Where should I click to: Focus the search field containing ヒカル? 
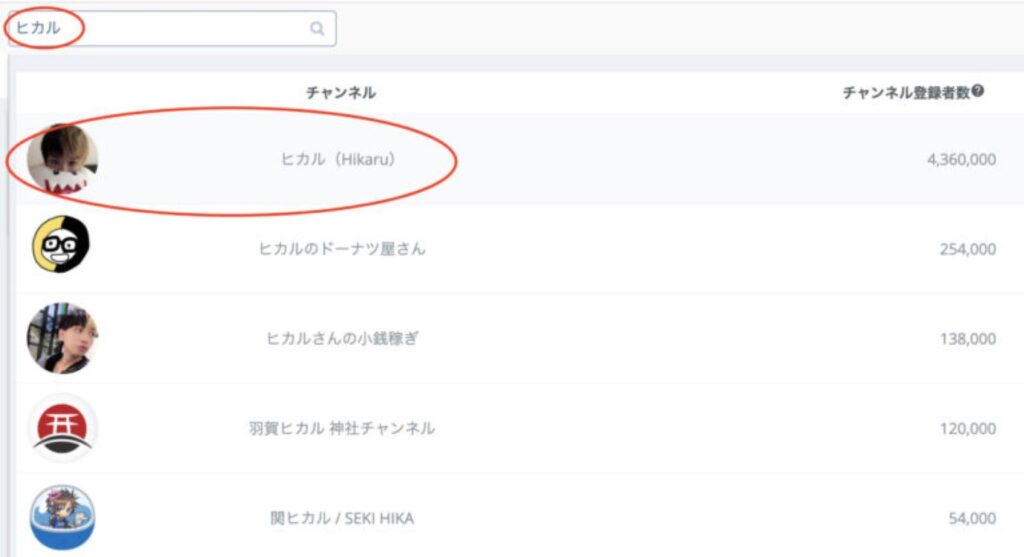pos(172,28)
